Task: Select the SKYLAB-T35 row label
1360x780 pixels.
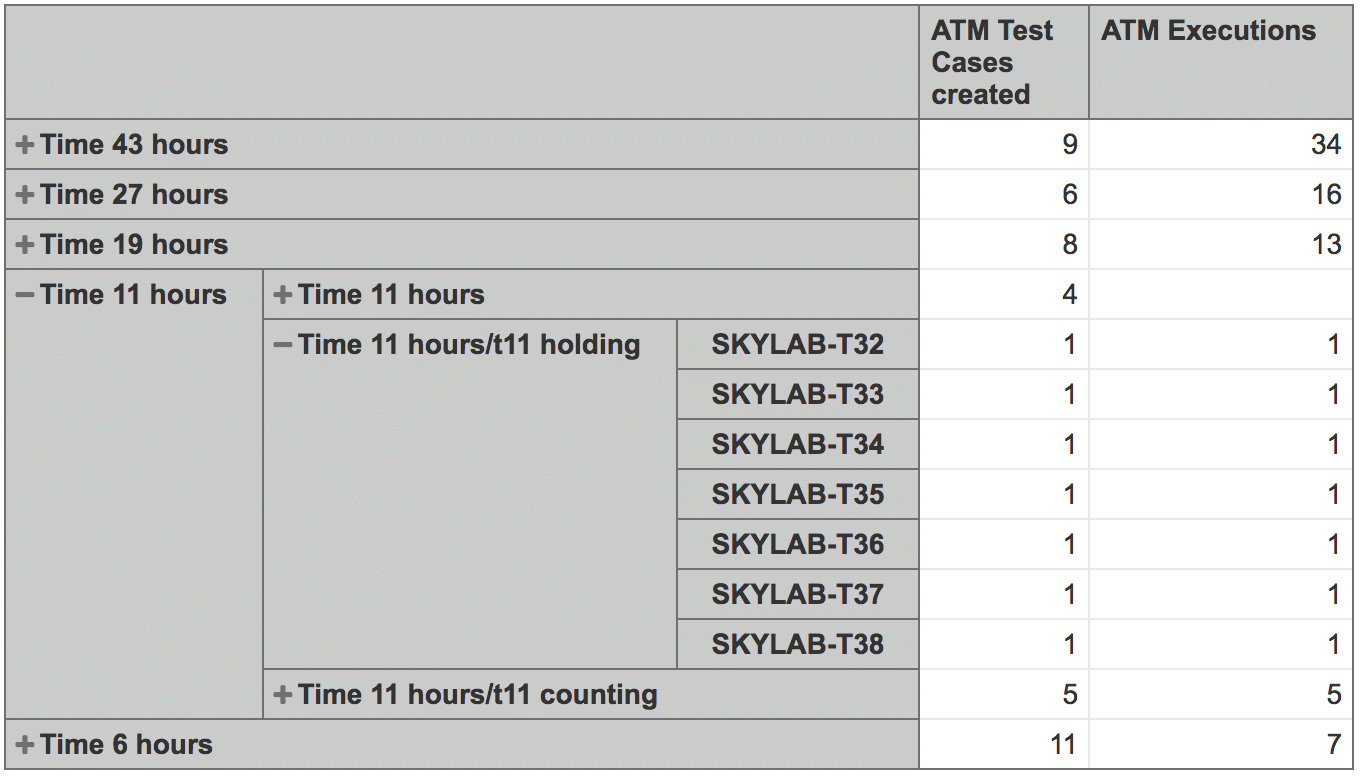Action: pyautogui.click(x=797, y=495)
